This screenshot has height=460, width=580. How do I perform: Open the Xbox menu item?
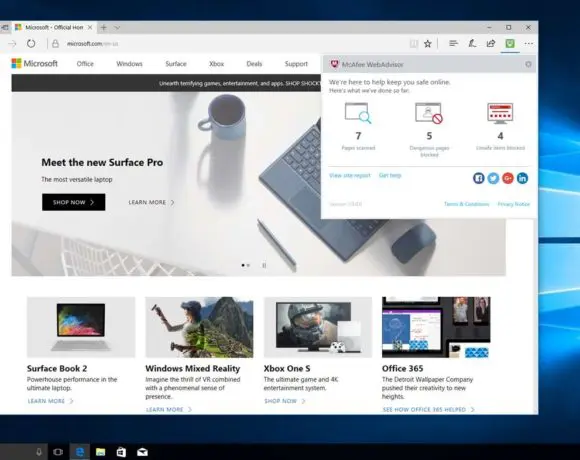tap(216, 64)
